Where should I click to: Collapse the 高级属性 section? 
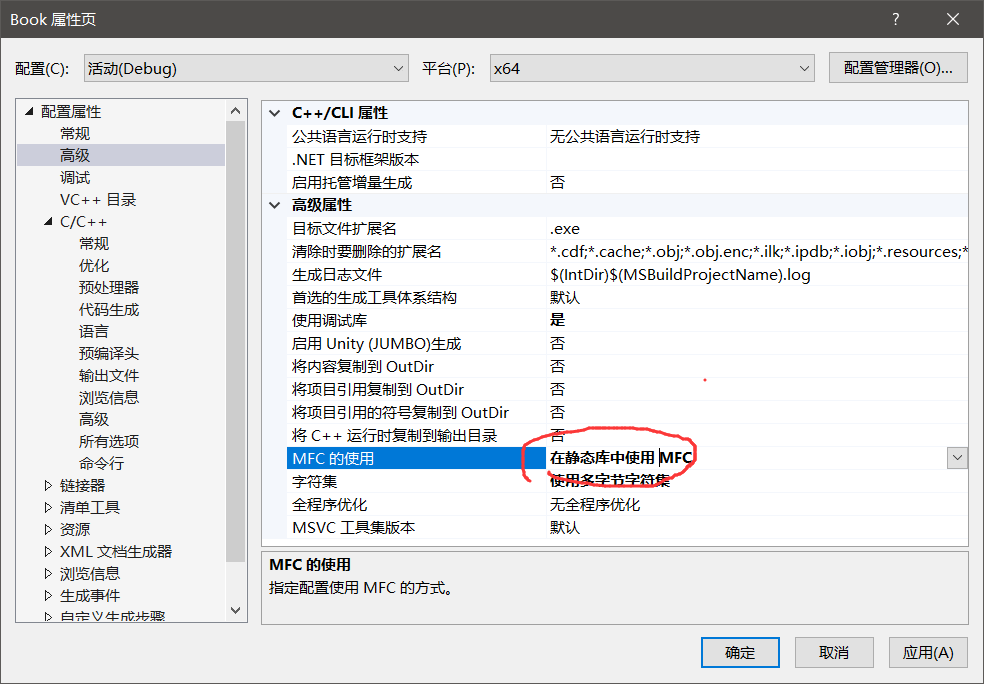274,204
